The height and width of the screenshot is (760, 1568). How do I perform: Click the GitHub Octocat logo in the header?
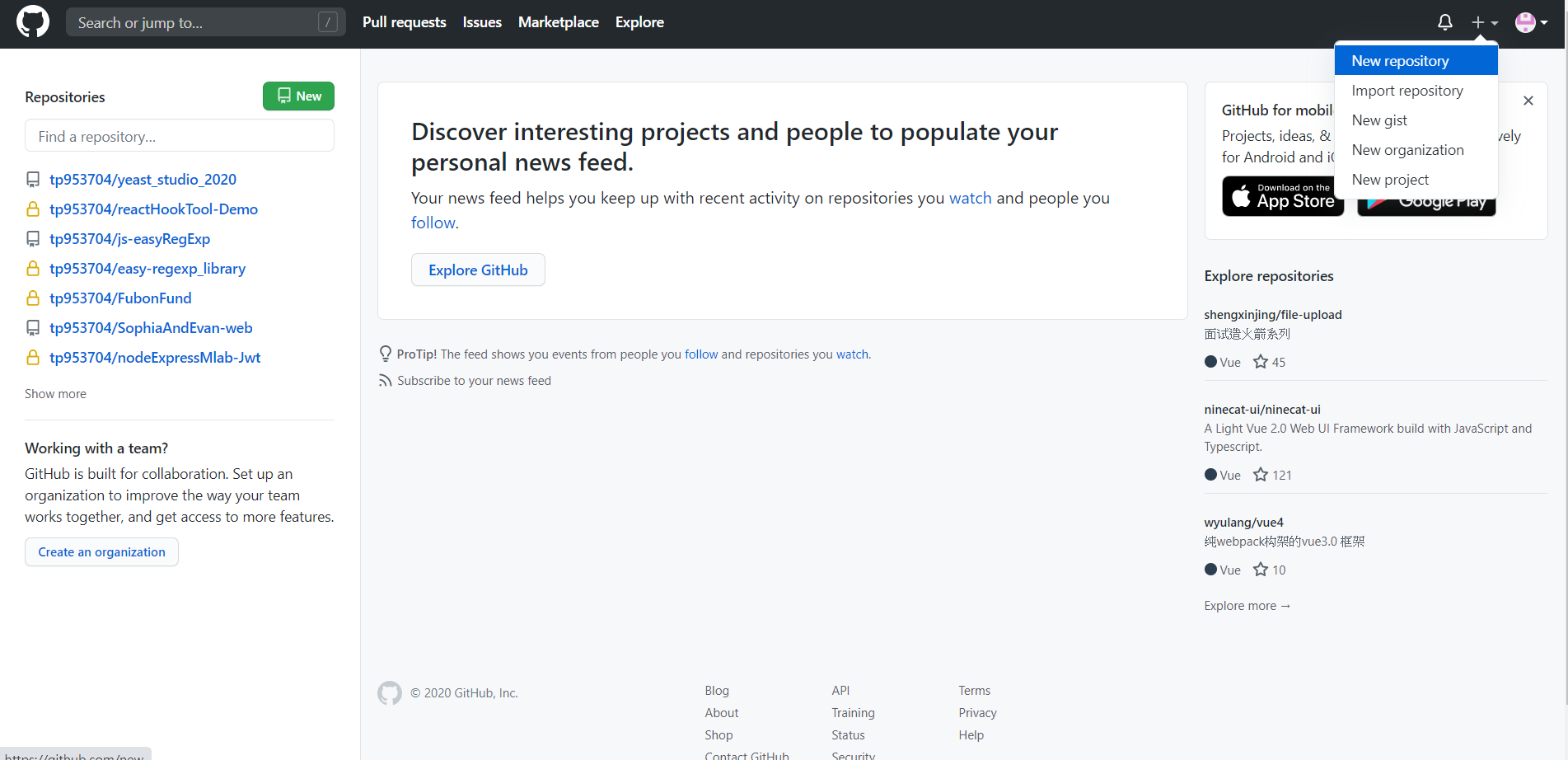point(33,22)
